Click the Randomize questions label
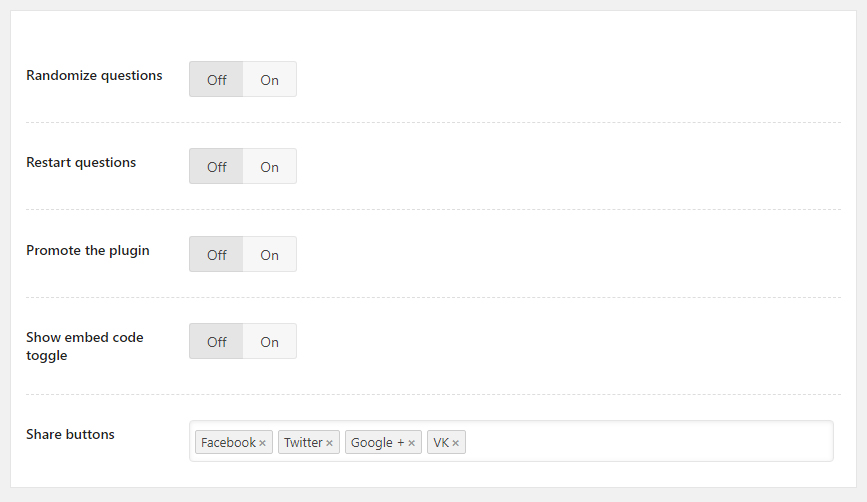 tap(94, 75)
